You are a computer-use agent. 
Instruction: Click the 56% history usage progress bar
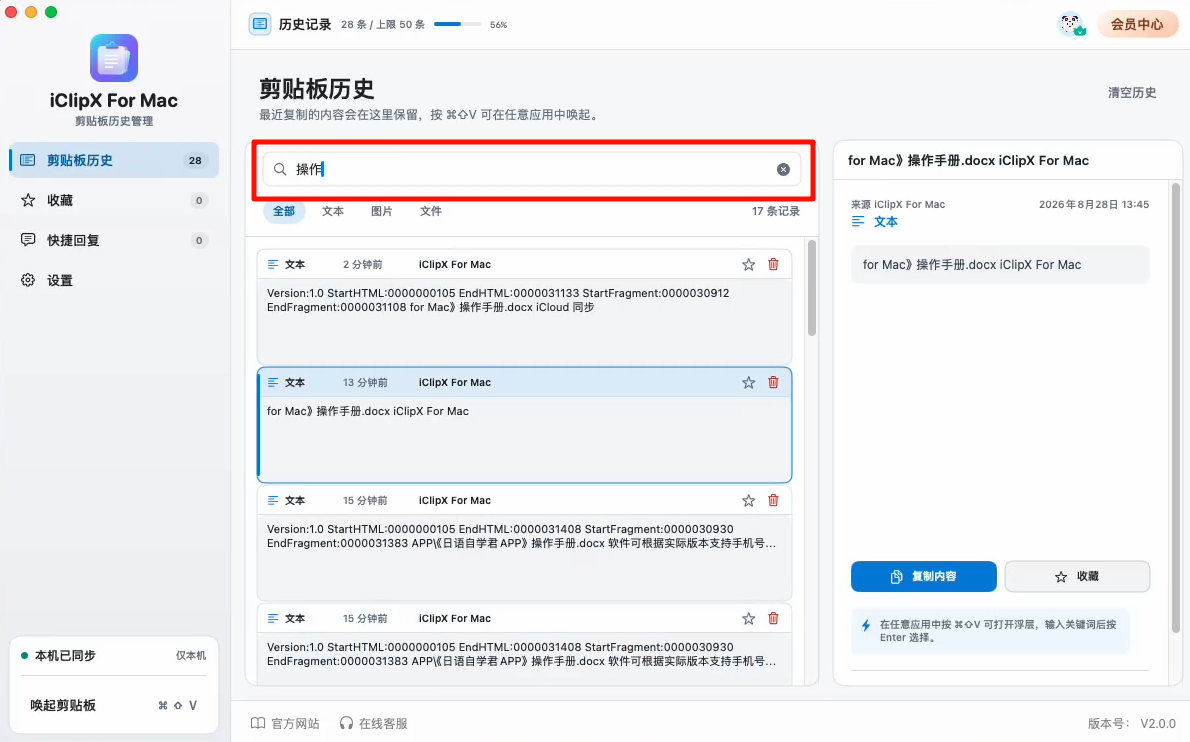(x=458, y=24)
